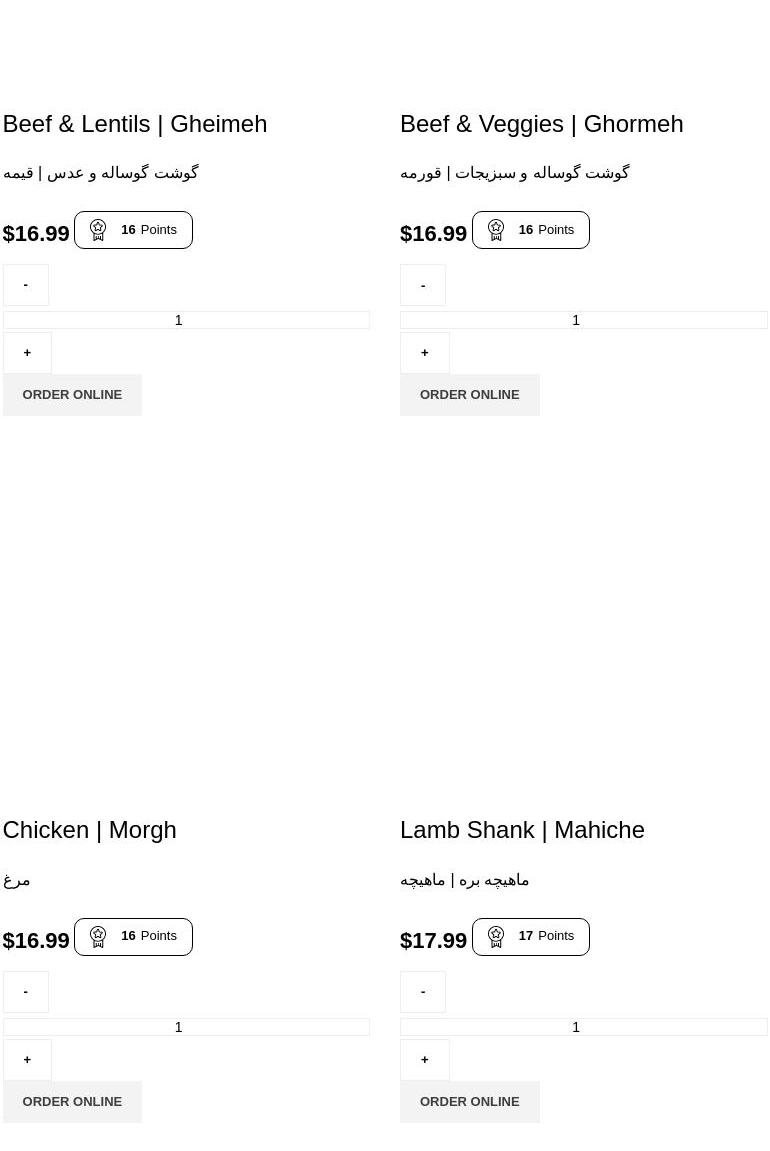Order Beef & Lentils Gheimeh online
The width and height of the screenshot is (770, 1151).
(72, 395)
